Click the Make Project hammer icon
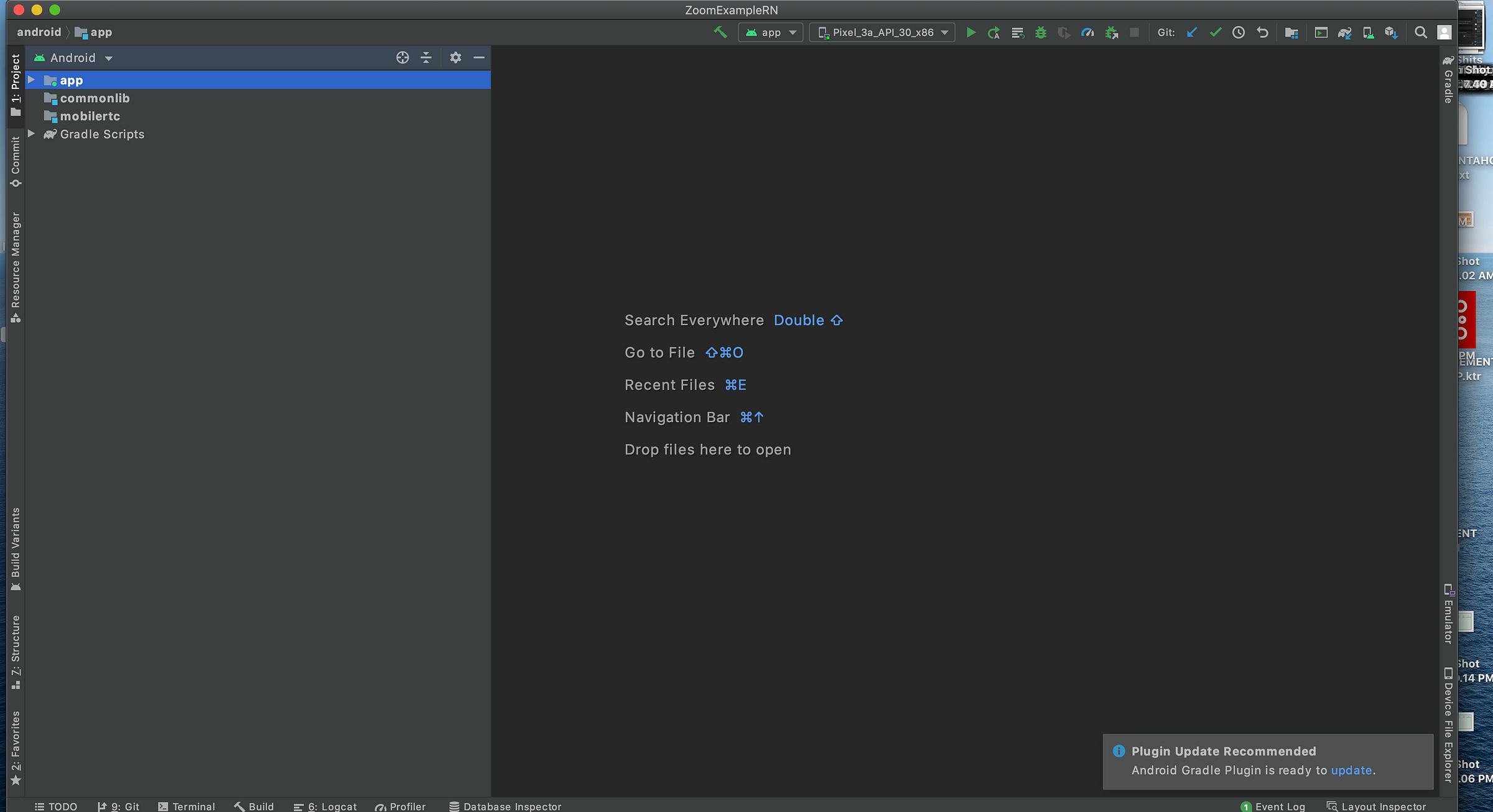This screenshot has width=1493, height=812. [720, 32]
